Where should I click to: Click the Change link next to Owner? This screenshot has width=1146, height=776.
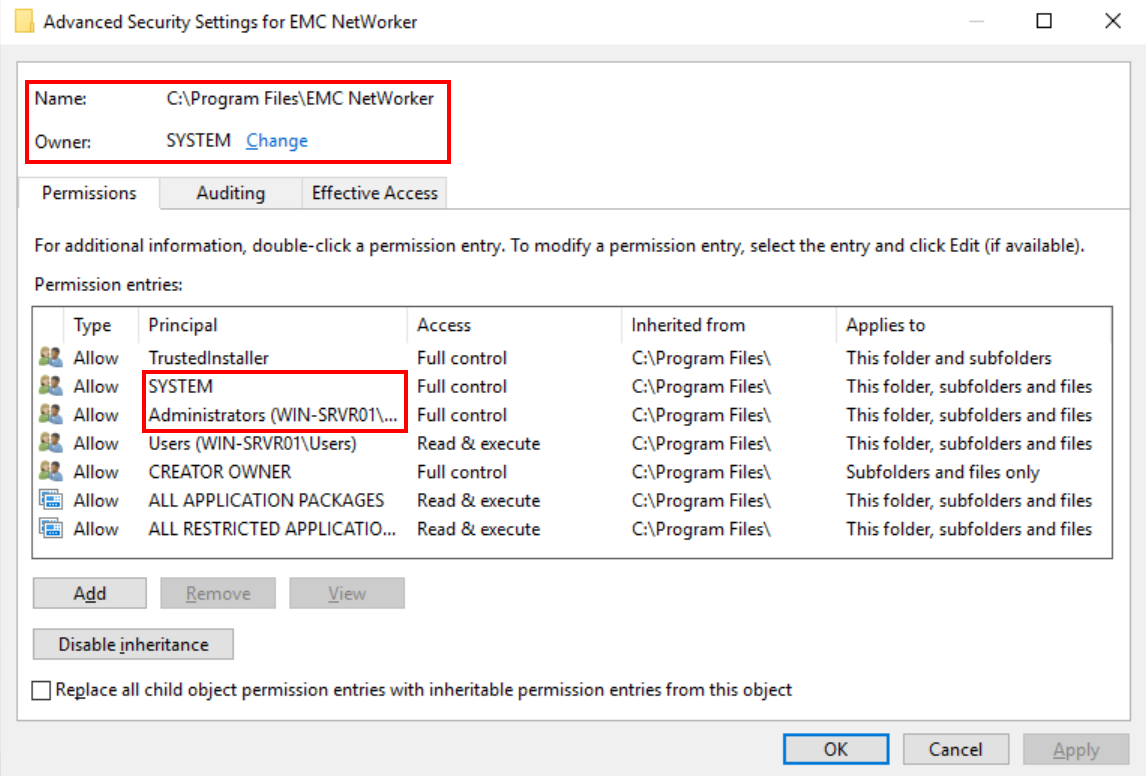pyautogui.click(x=276, y=140)
